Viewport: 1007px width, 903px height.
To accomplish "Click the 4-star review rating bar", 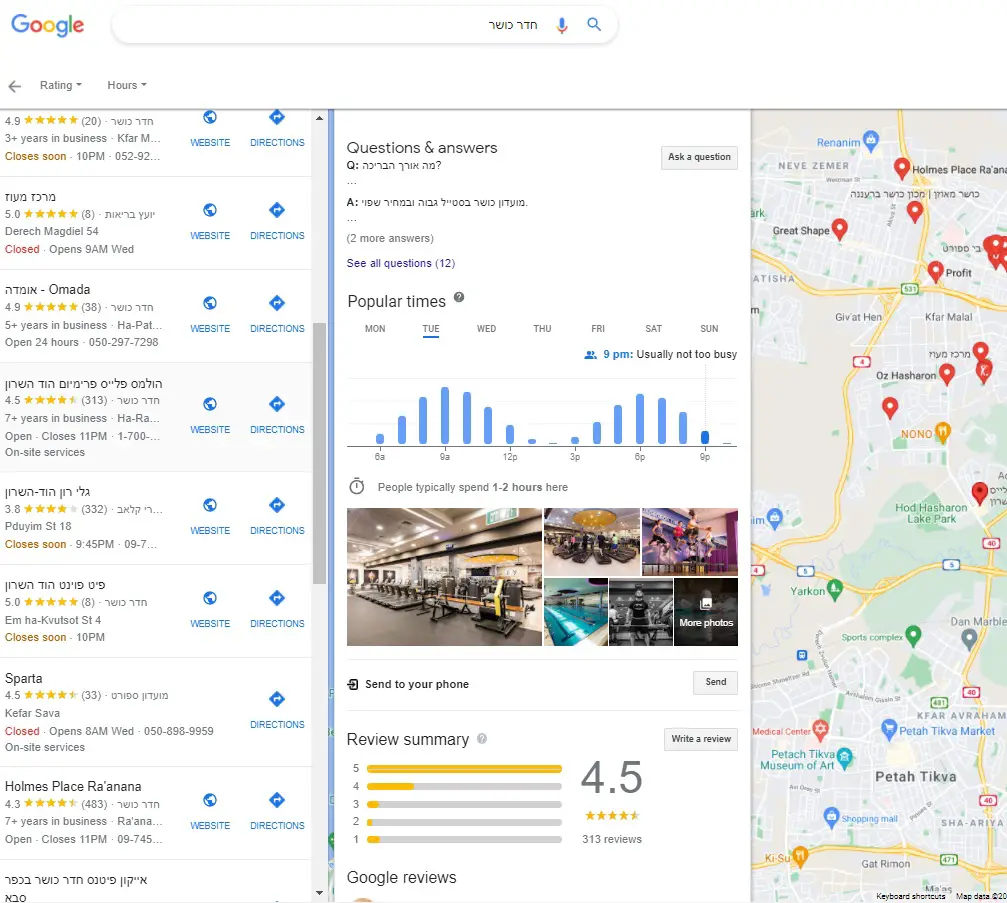I will 464,786.
